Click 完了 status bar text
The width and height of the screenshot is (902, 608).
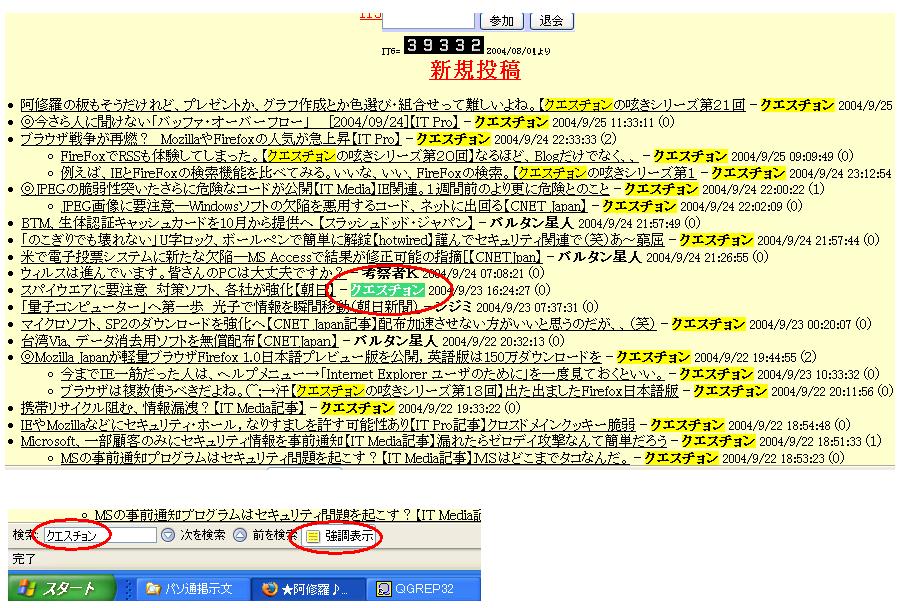click(24, 559)
